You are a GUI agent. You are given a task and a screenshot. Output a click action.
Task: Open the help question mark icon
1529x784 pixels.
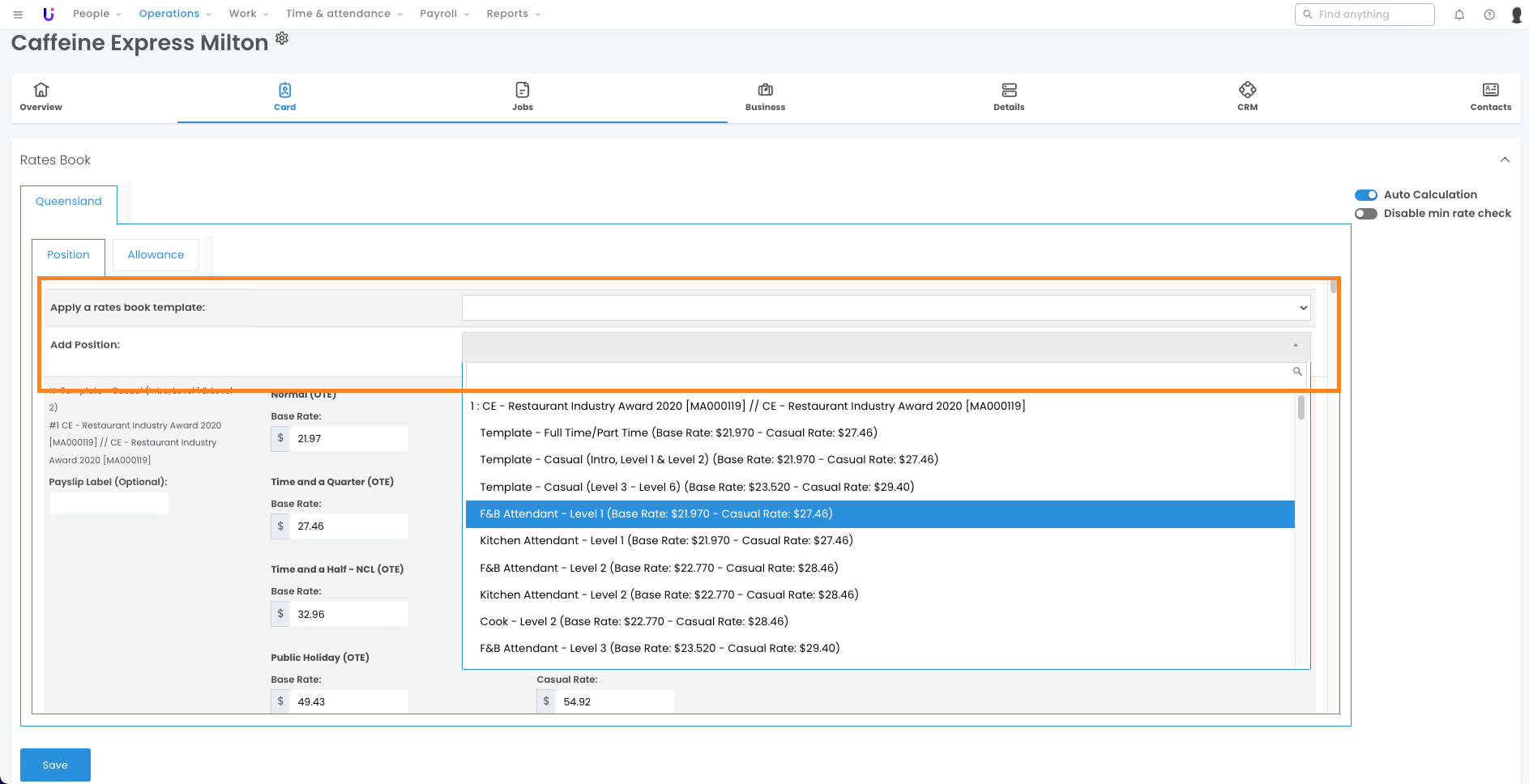click(1488, 15)
